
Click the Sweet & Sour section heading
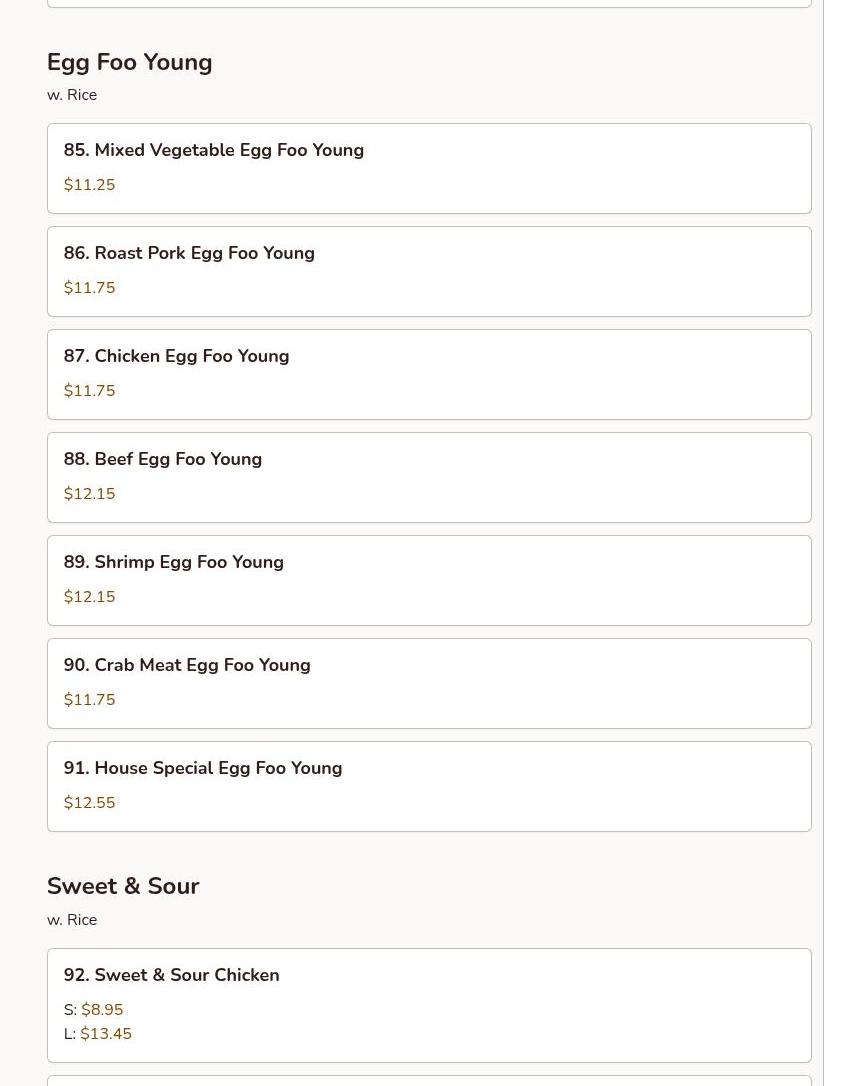[x=123, y=886]
